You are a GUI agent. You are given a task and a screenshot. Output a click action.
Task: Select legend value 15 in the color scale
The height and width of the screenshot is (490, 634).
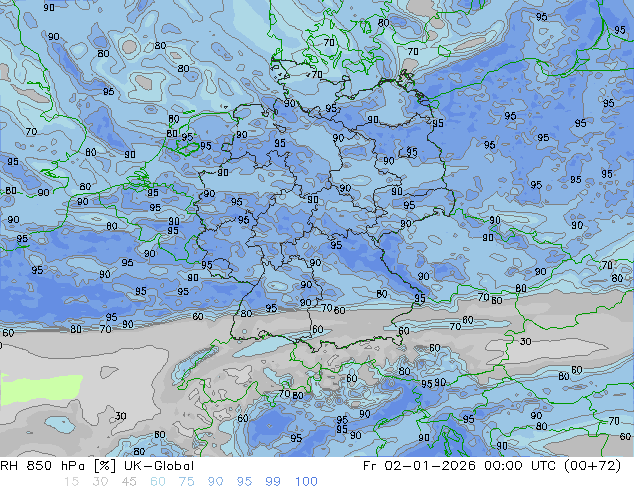click(71, 482)
